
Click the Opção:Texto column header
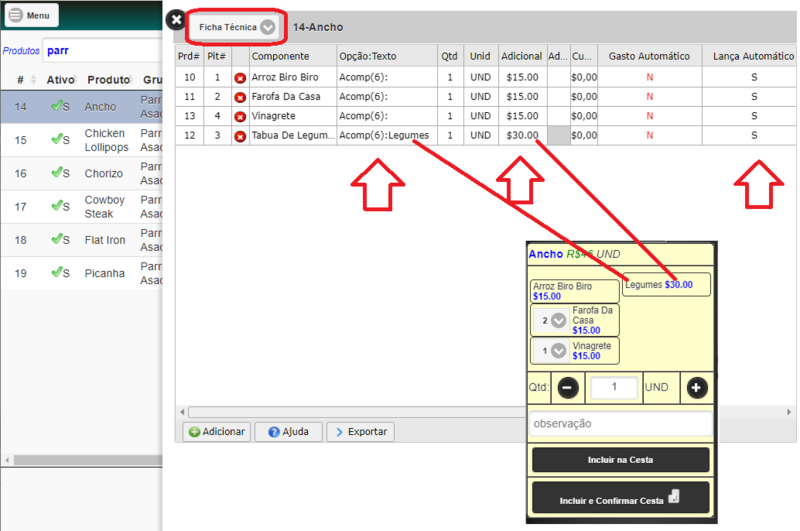[387, 56]
